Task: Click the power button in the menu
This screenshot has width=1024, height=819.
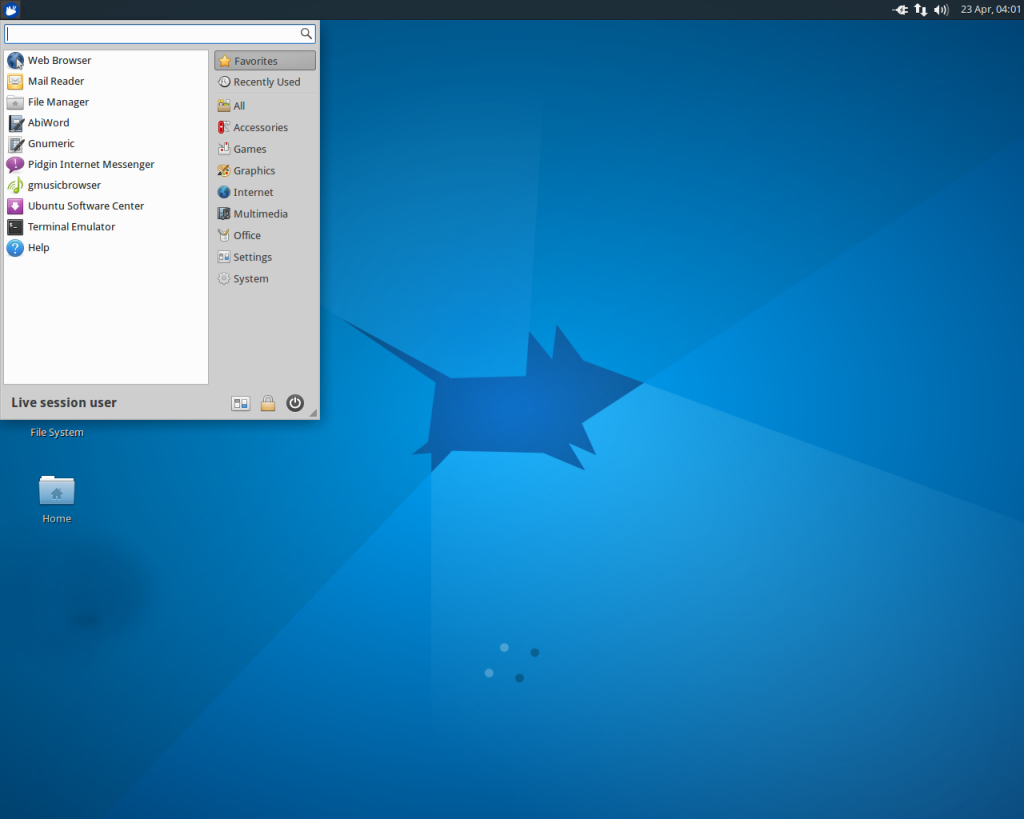Action: (295, 403)
